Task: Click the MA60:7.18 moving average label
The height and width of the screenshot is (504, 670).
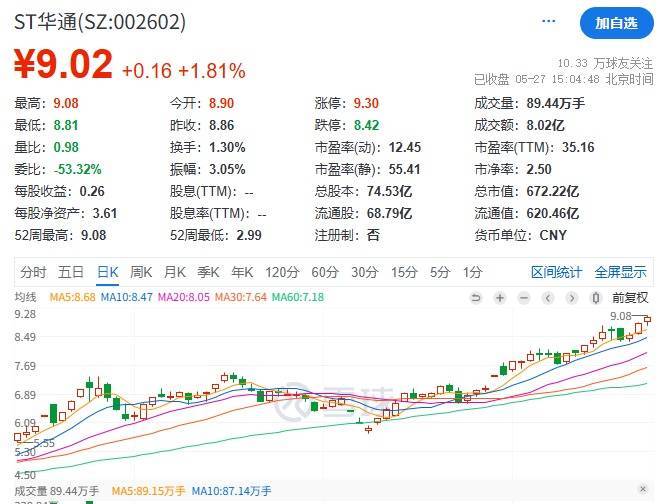Action: 298,297
